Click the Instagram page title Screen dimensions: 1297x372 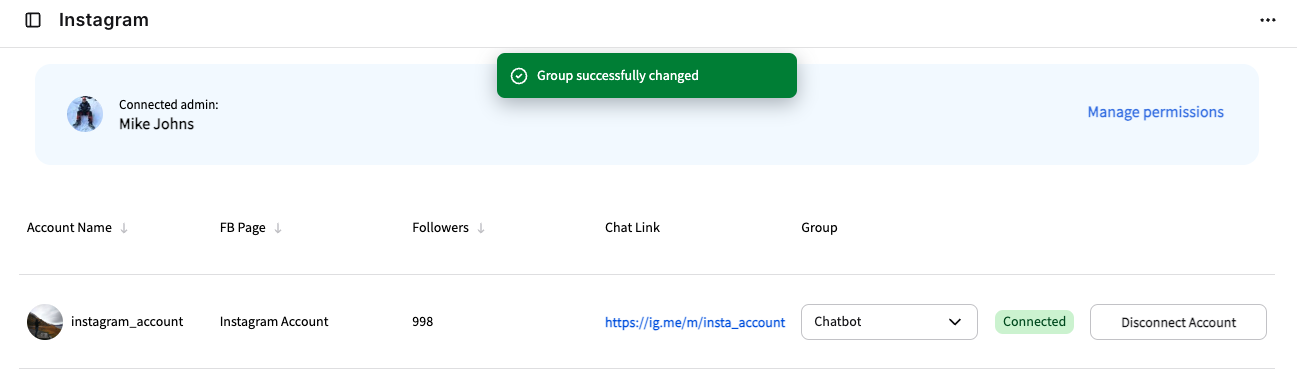(104, 20)
